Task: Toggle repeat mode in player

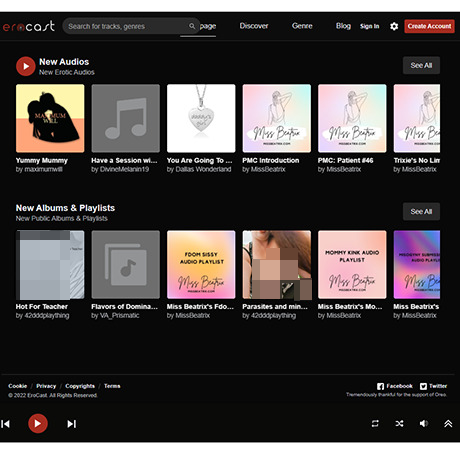Action: tap(375, 423)
